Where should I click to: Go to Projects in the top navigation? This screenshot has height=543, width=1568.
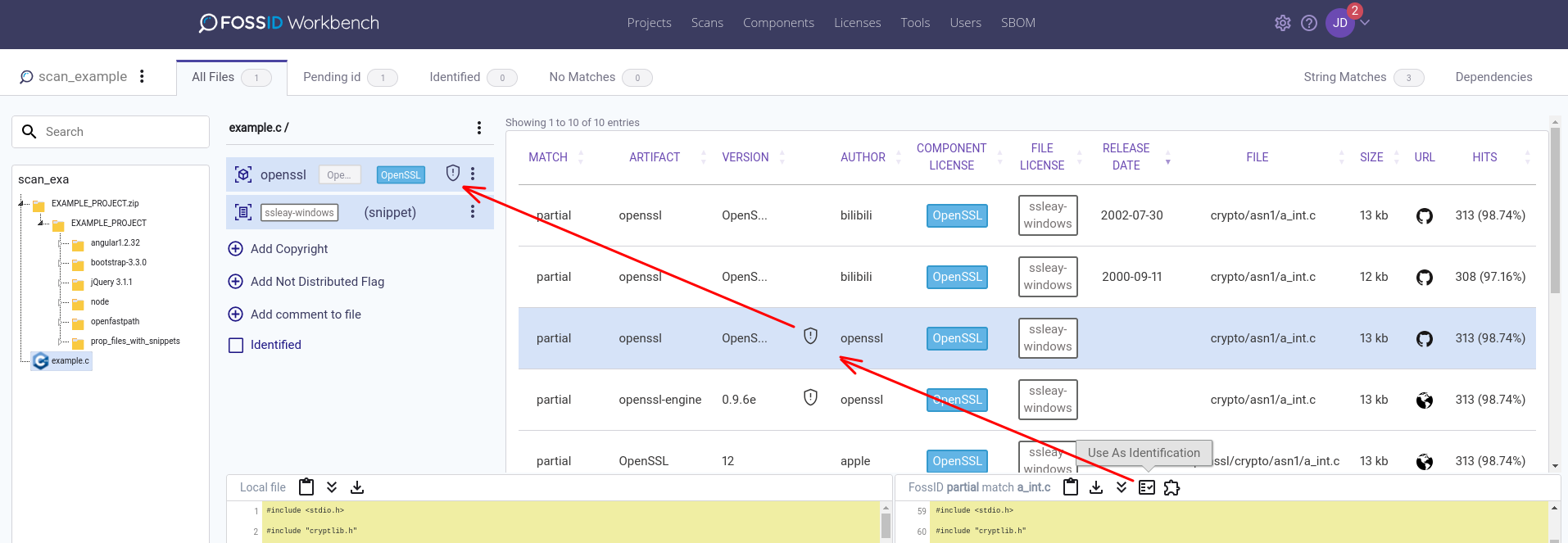[x=649, y=23]
